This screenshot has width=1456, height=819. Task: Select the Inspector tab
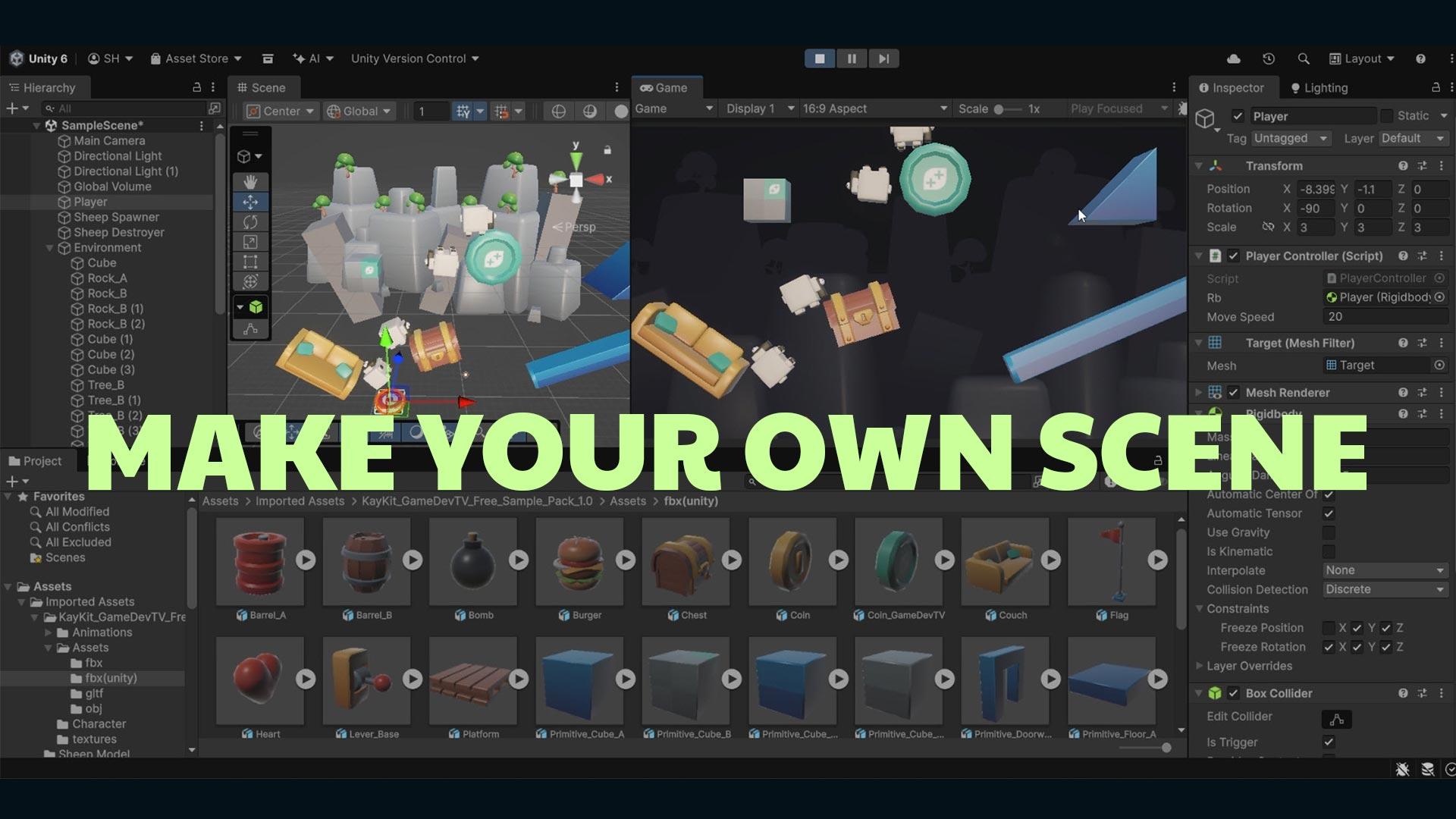[1232, 88]
